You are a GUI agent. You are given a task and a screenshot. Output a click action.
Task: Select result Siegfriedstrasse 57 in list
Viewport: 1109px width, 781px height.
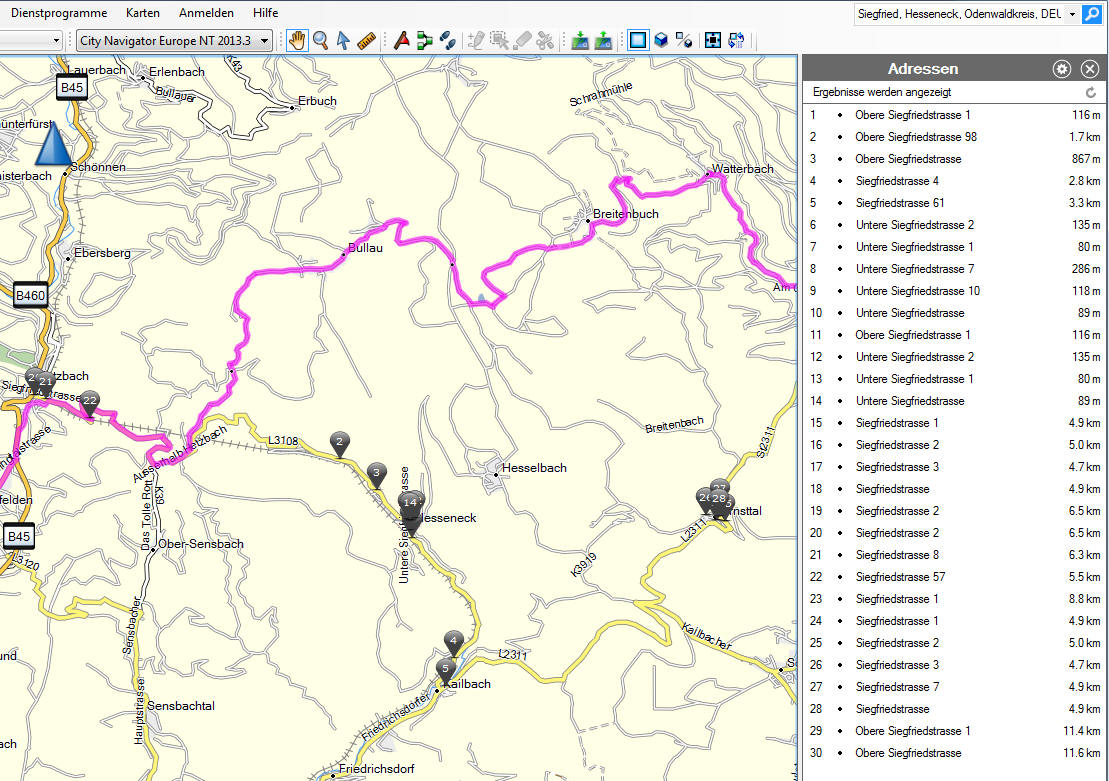900,577
